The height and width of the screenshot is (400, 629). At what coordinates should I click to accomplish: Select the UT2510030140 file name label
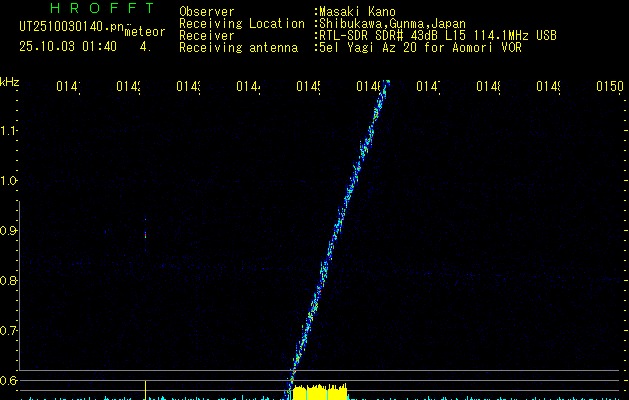click(65, 27)
